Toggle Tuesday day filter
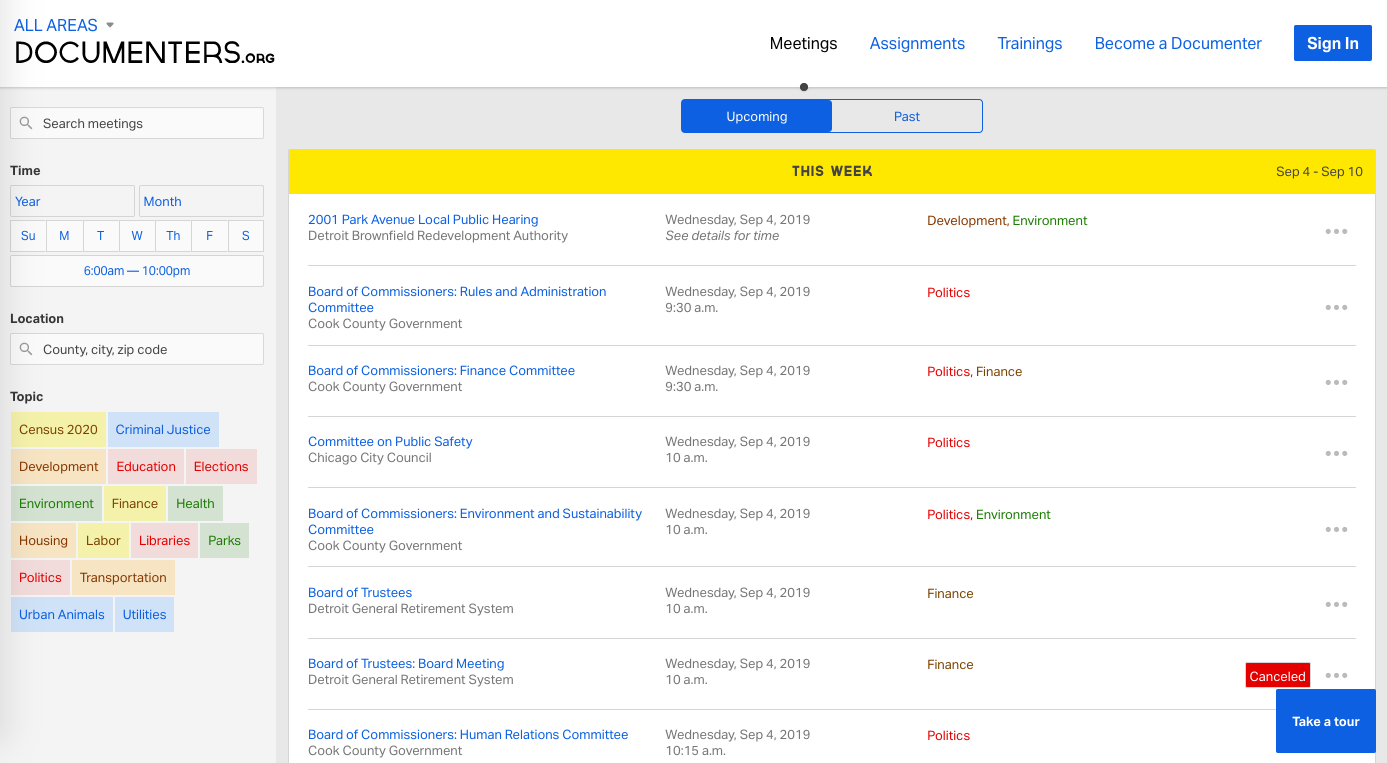The height and width of the screenshot is (763, 1387). (x=100, y=236)
